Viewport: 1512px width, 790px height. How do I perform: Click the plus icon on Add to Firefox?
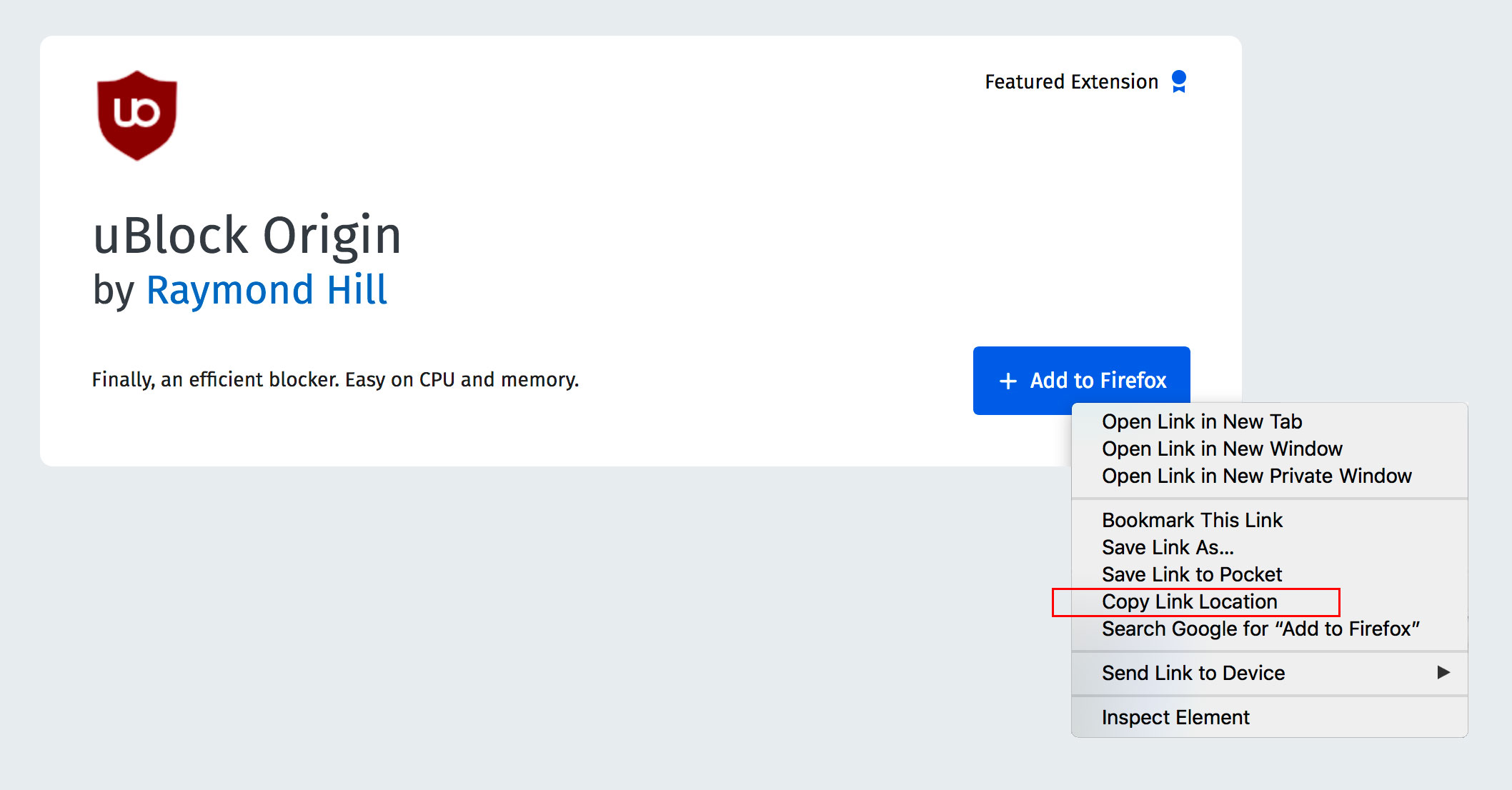coord(1008,381)
